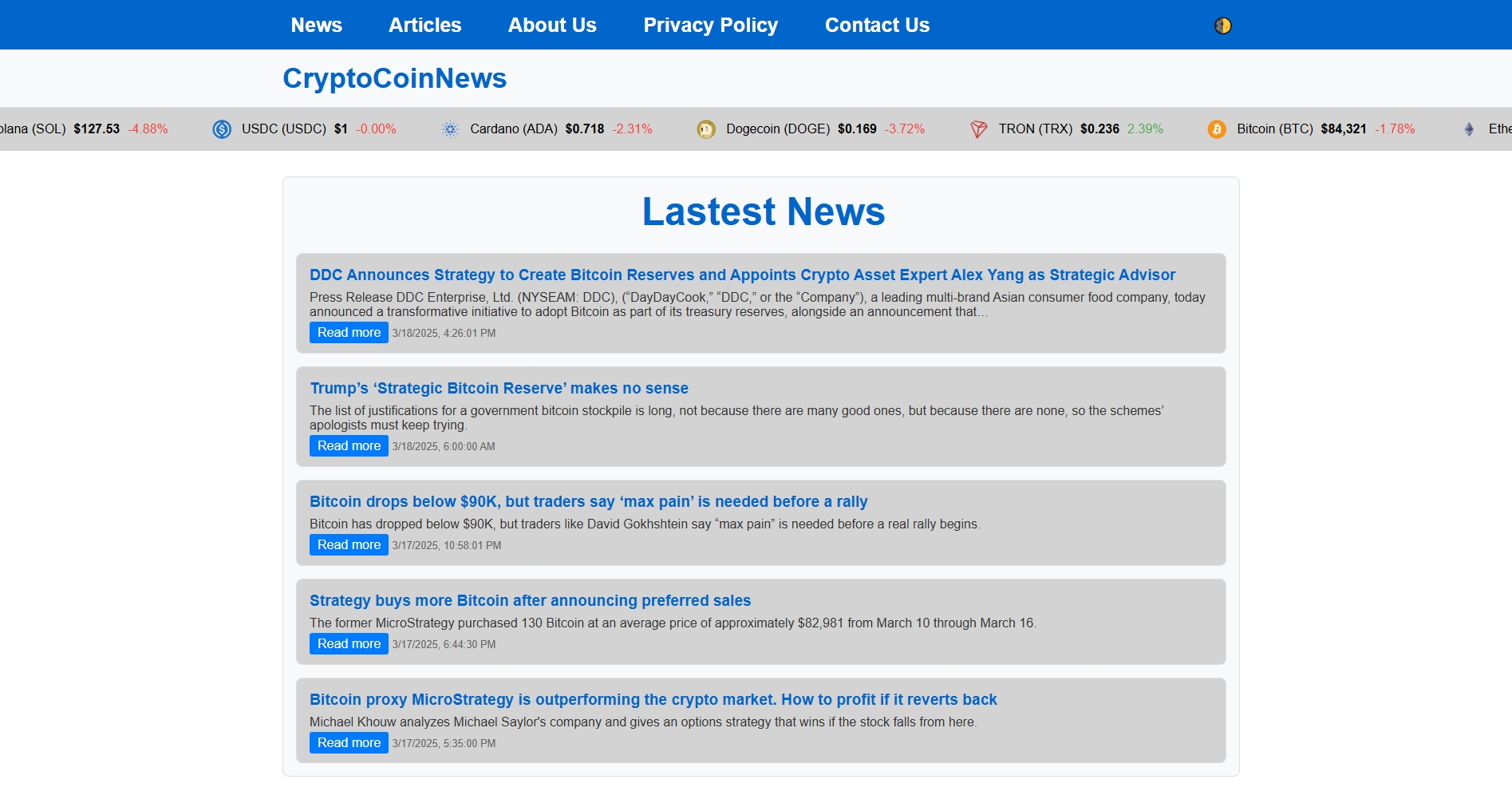Open Privacy Policy page
This screenshot has width=1512, height=795.
(x=710, y=26)
